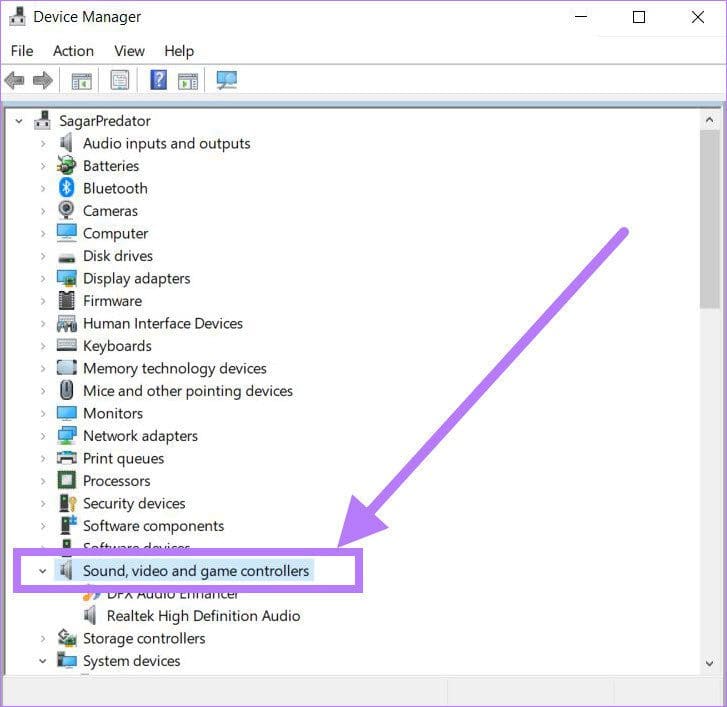Expand the Display adapters category
Screen dimensions: 727x707
(x=43, y=279)
